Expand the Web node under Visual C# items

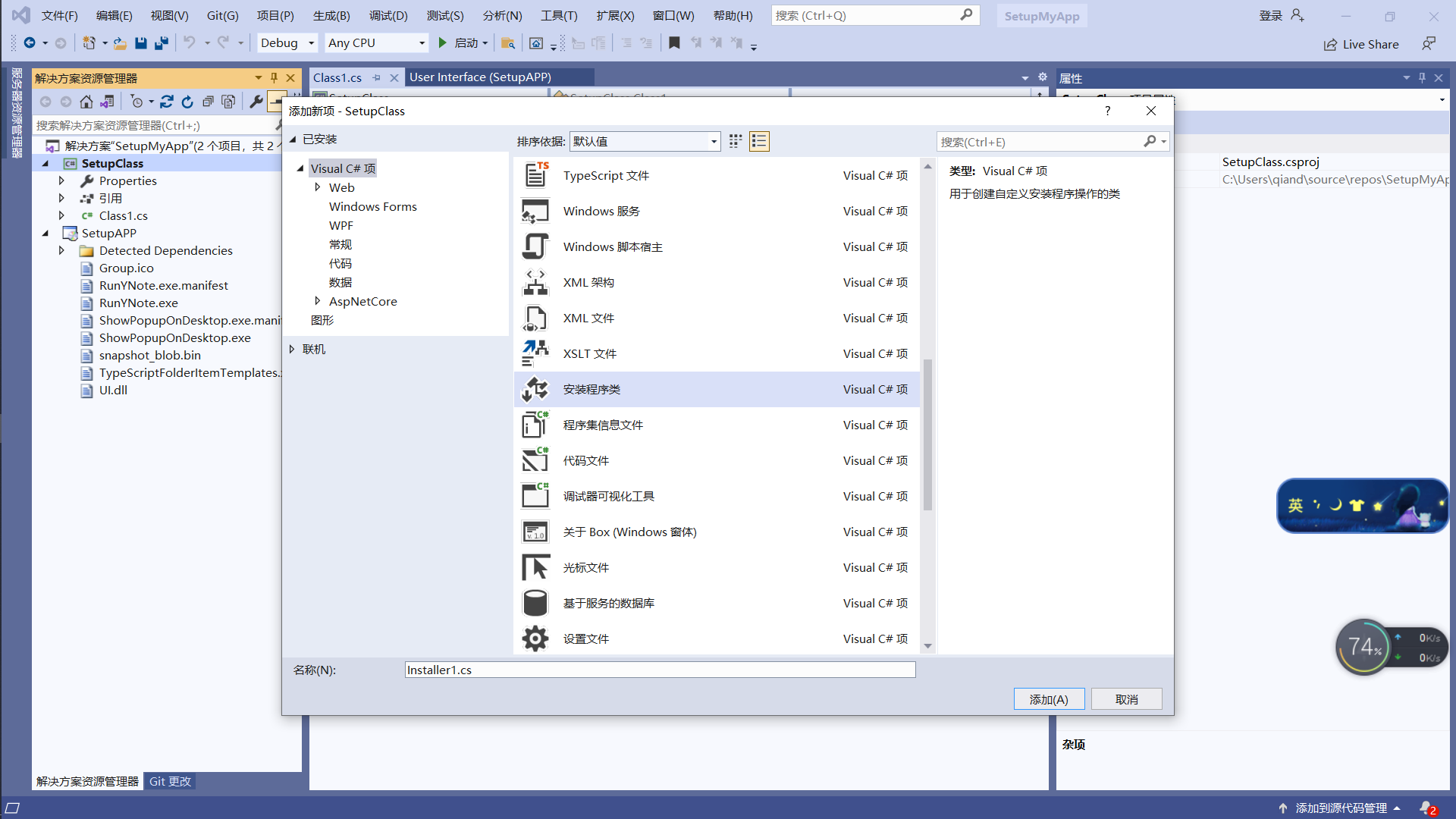coord(318,187)
